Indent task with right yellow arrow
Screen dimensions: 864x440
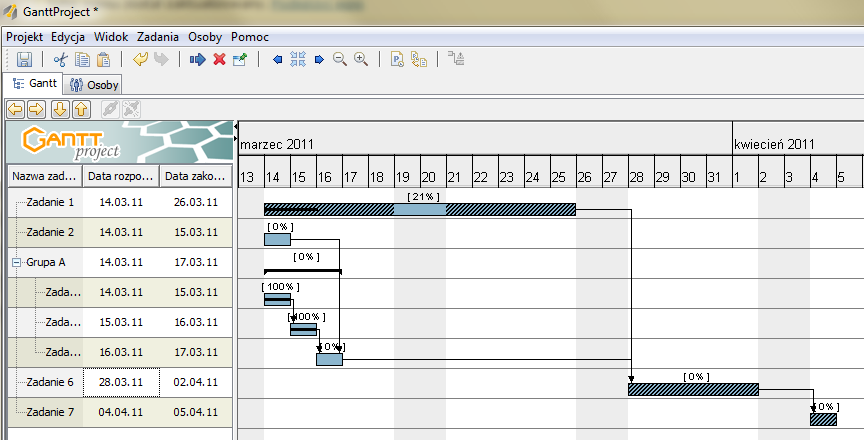(36, 108)
